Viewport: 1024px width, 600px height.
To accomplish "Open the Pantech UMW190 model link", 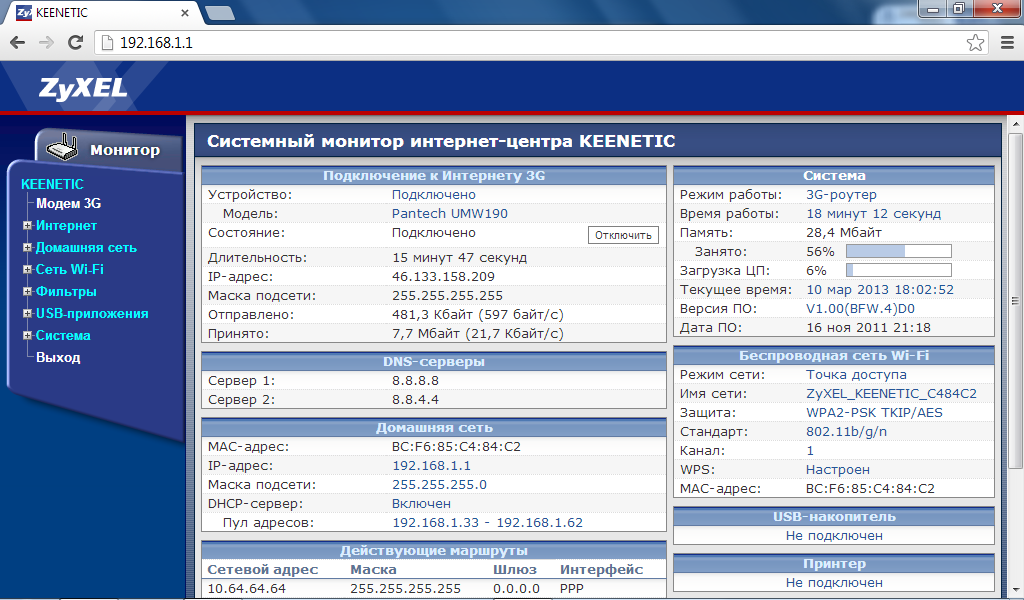I will [x=449, y=213].
